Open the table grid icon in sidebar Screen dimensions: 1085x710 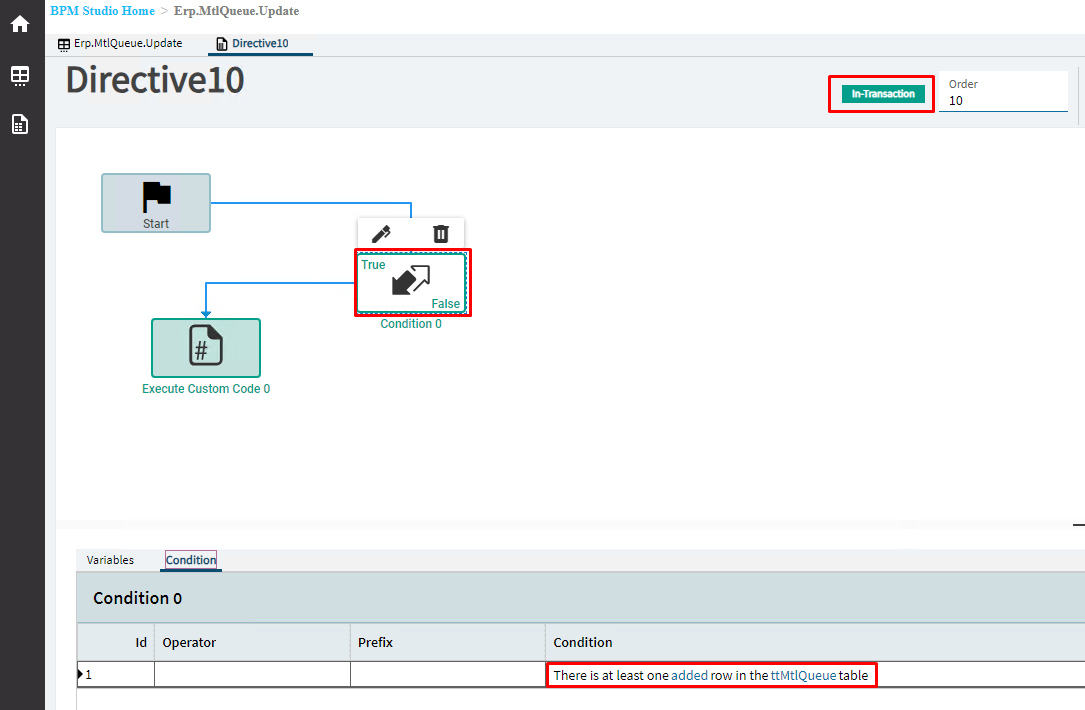20,75
